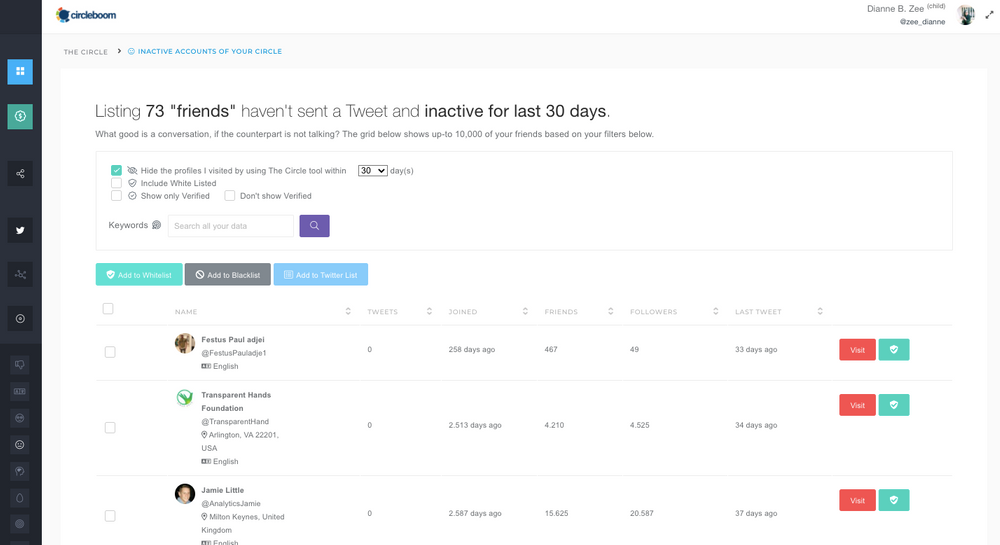The image size is (1000, 545).
Task: Select the Jamie Little row checkbox
Action: (110, 516)
